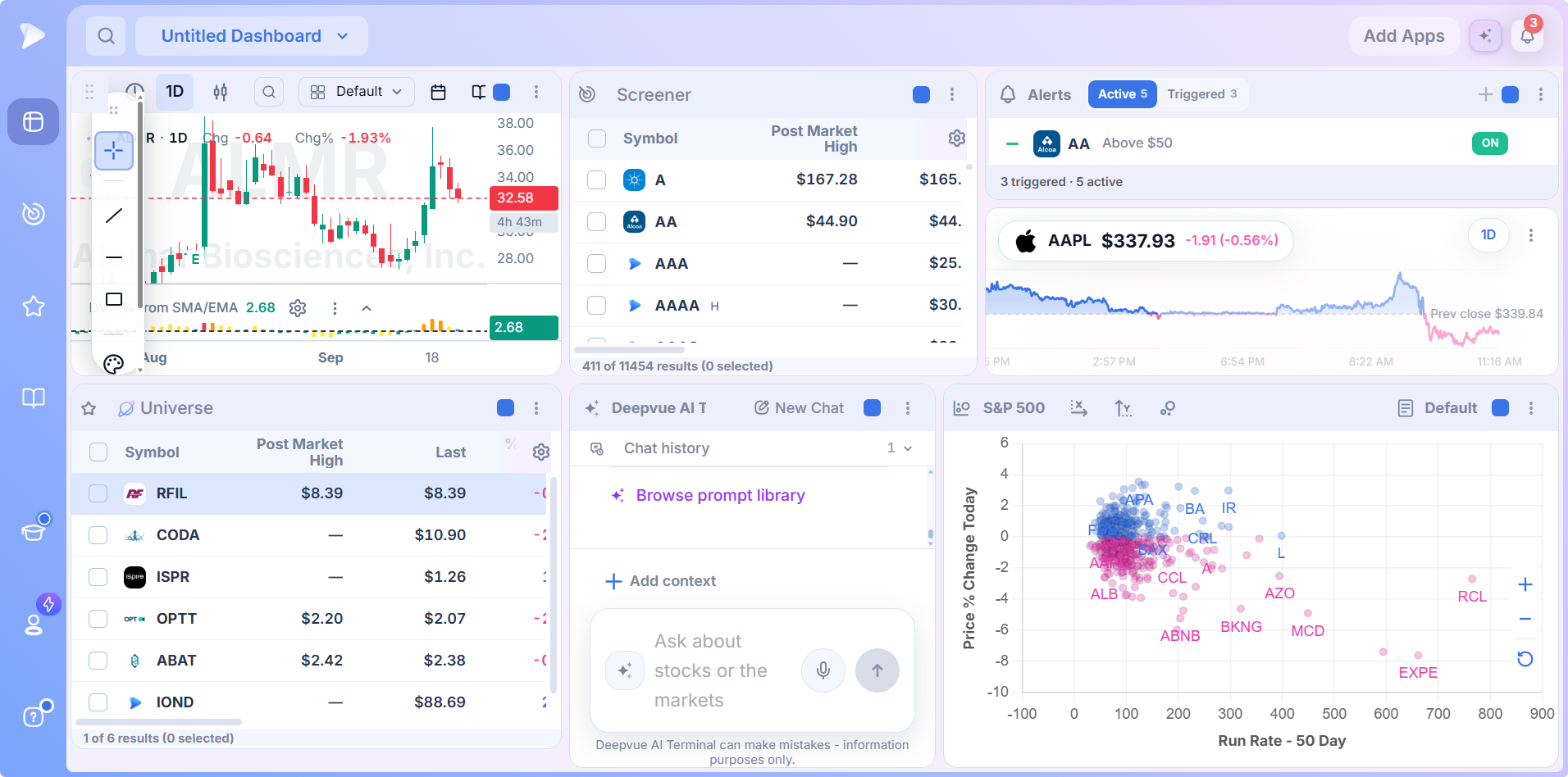This screenshot has height=777, width=1568.
Task: Open the Universe panel three-dot menu
Action: tap(536, 408)
